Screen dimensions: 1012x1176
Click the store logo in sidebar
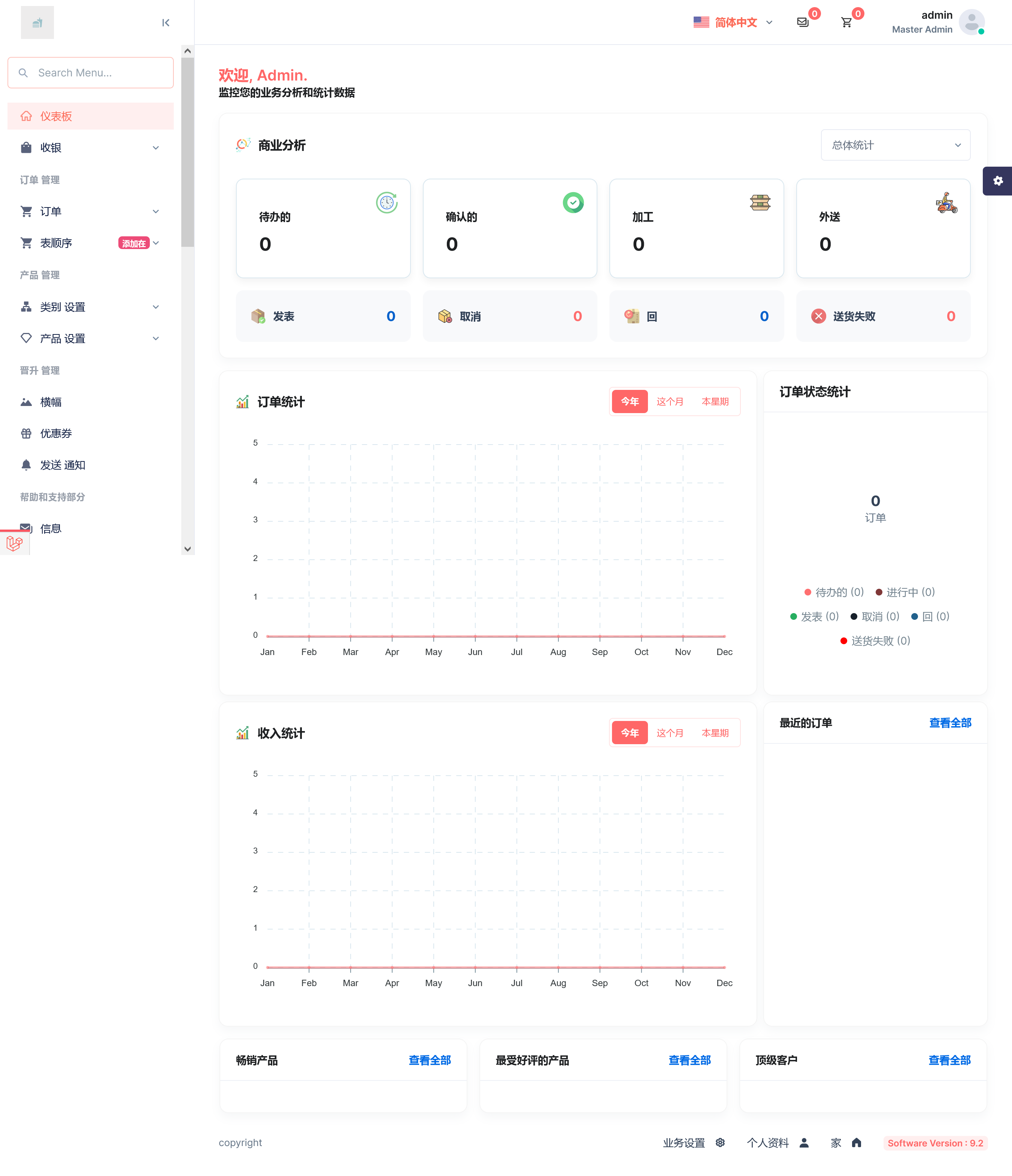(37, 23)
